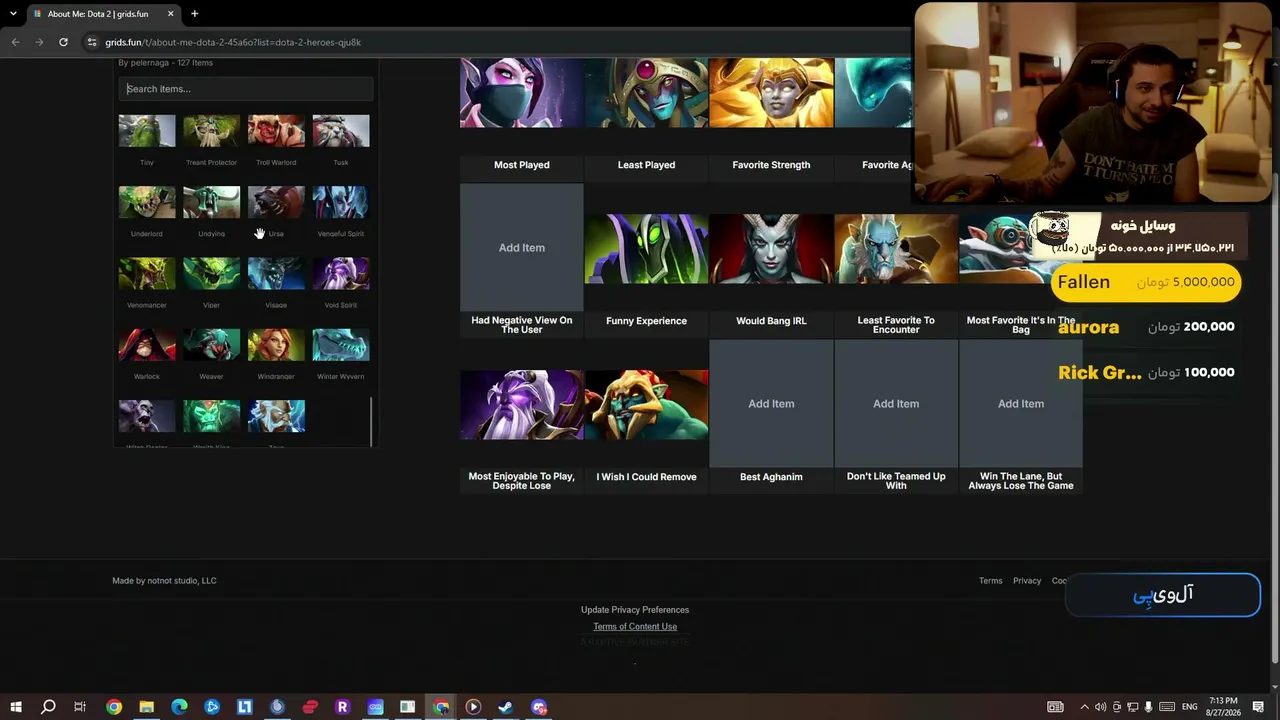This screenshot has width=1280, height=720.
Task: Open the Funny Experience hero cell
Action: pyautogui.click(x=646, y=248)
